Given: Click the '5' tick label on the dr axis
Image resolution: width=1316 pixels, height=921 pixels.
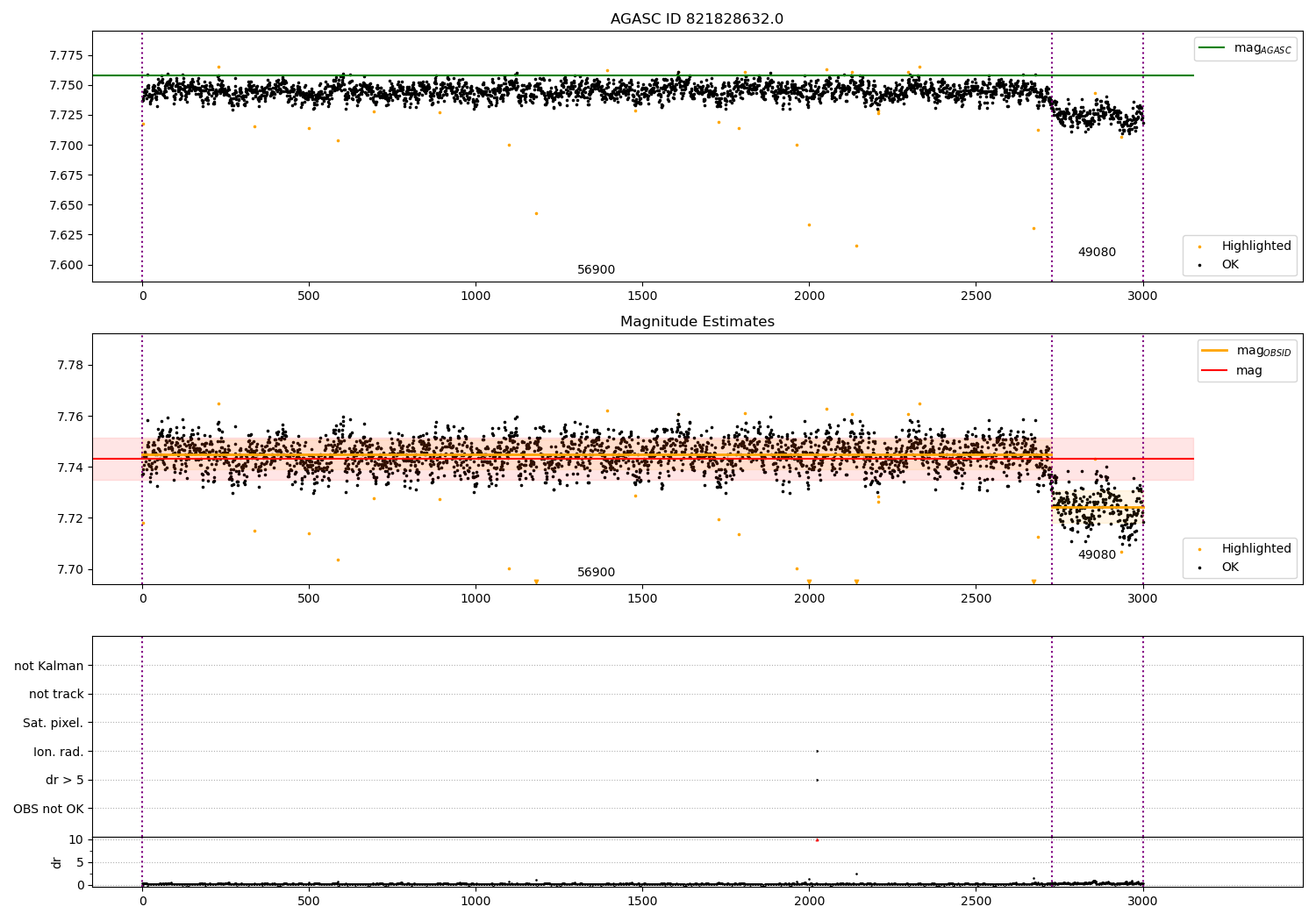Looking at the screenshot, I should tap(80, 863).
